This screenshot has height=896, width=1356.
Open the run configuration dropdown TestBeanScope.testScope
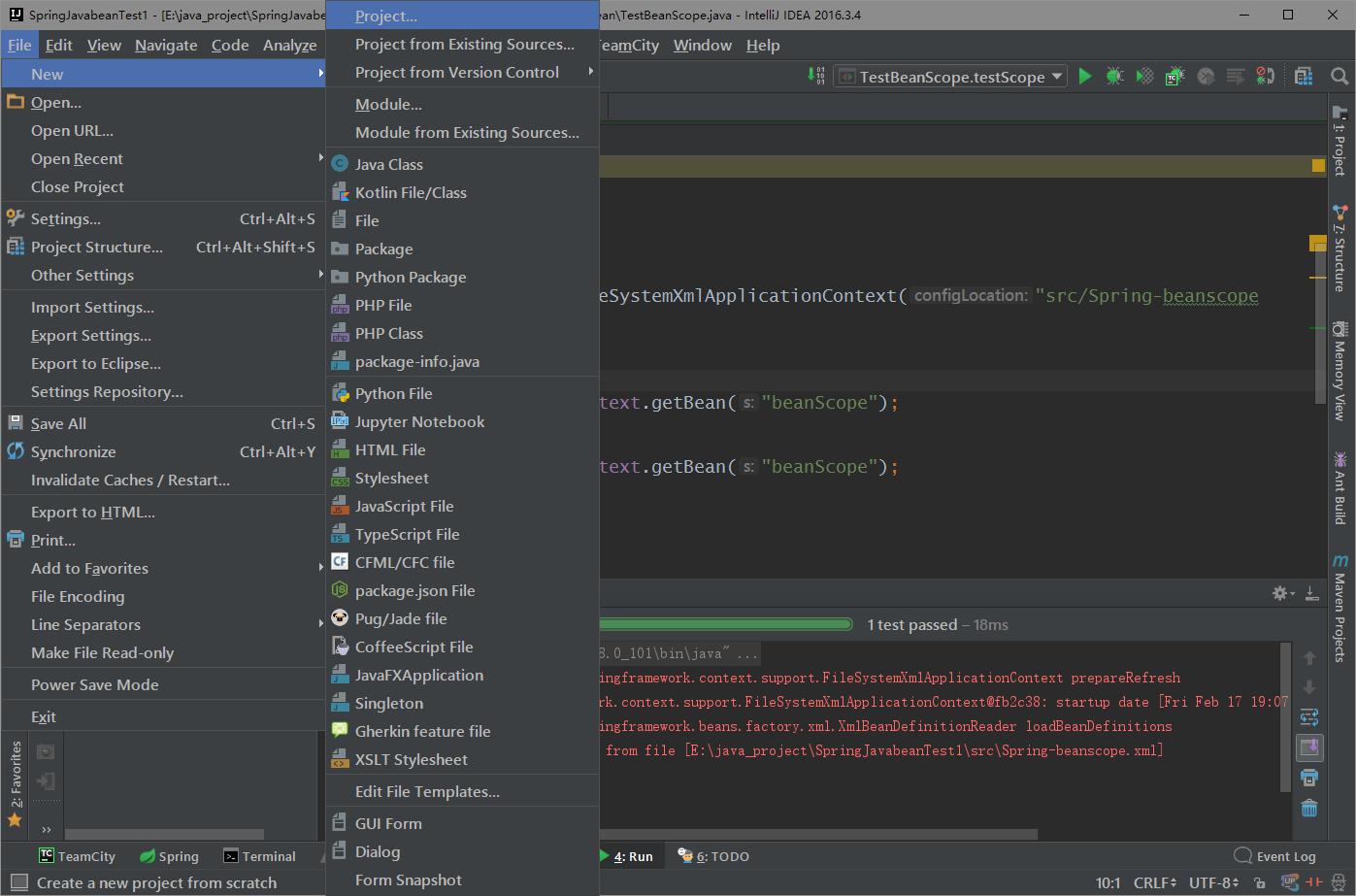tap(951, 77)
